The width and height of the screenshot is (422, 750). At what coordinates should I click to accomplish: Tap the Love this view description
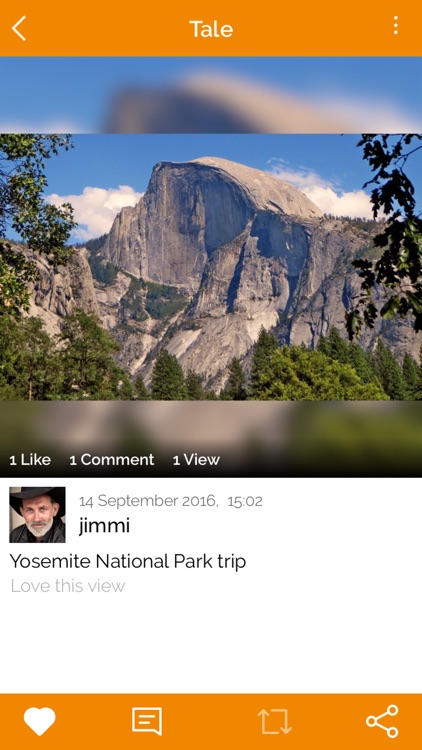click(67, 586)
